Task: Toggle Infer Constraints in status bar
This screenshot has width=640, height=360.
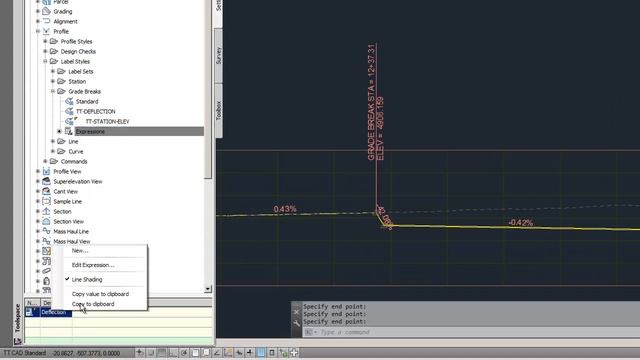Action: coord(140,353)
